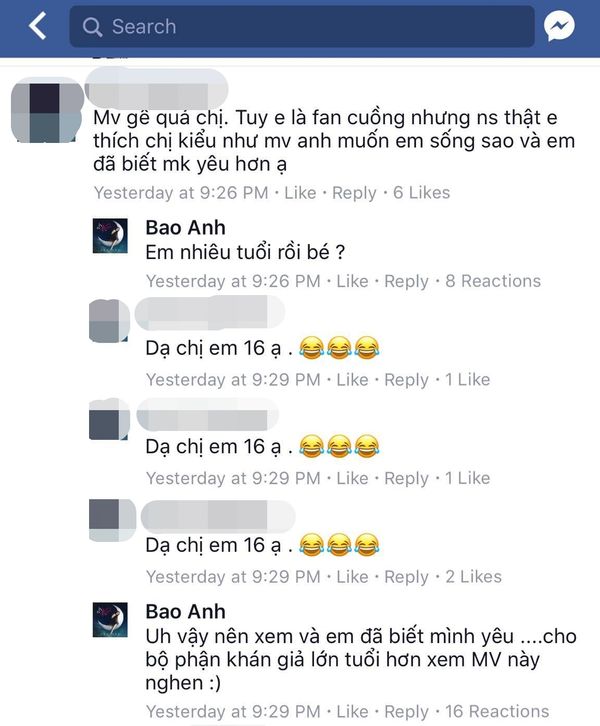Like the comment posted at 9:26 PM with 6 Likes

click(300, 193)
